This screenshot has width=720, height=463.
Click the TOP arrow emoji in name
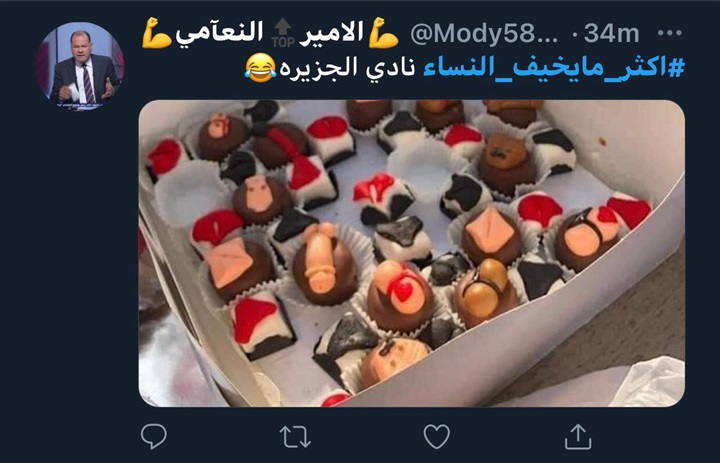point(282,33)
